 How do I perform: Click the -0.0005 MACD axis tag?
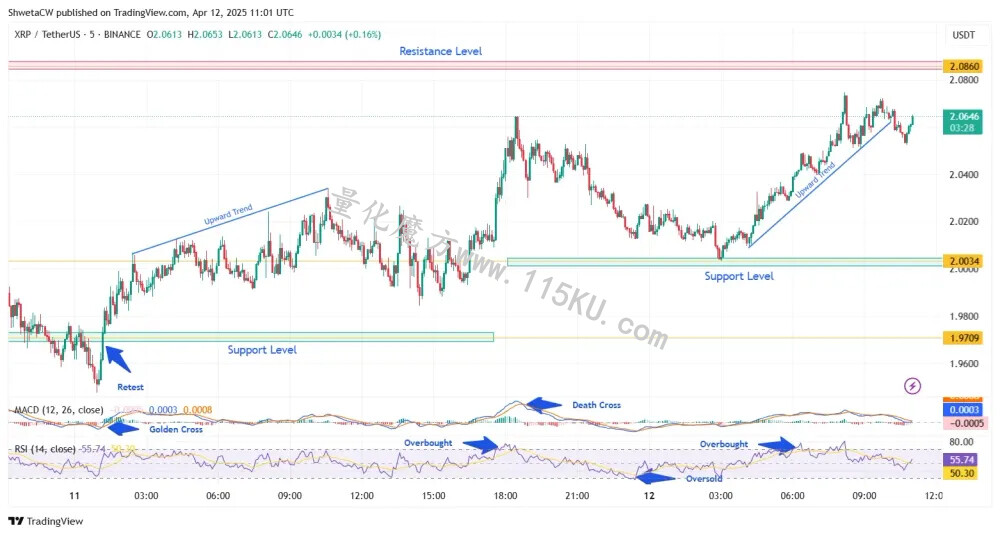pos(965,423)
